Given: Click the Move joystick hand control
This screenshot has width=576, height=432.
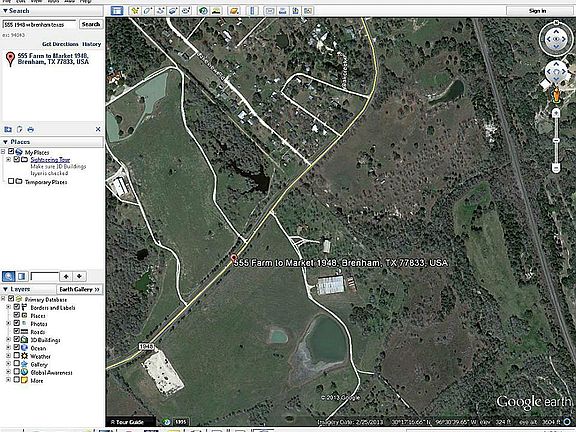Looking at the screenshot, I should 556,72.
